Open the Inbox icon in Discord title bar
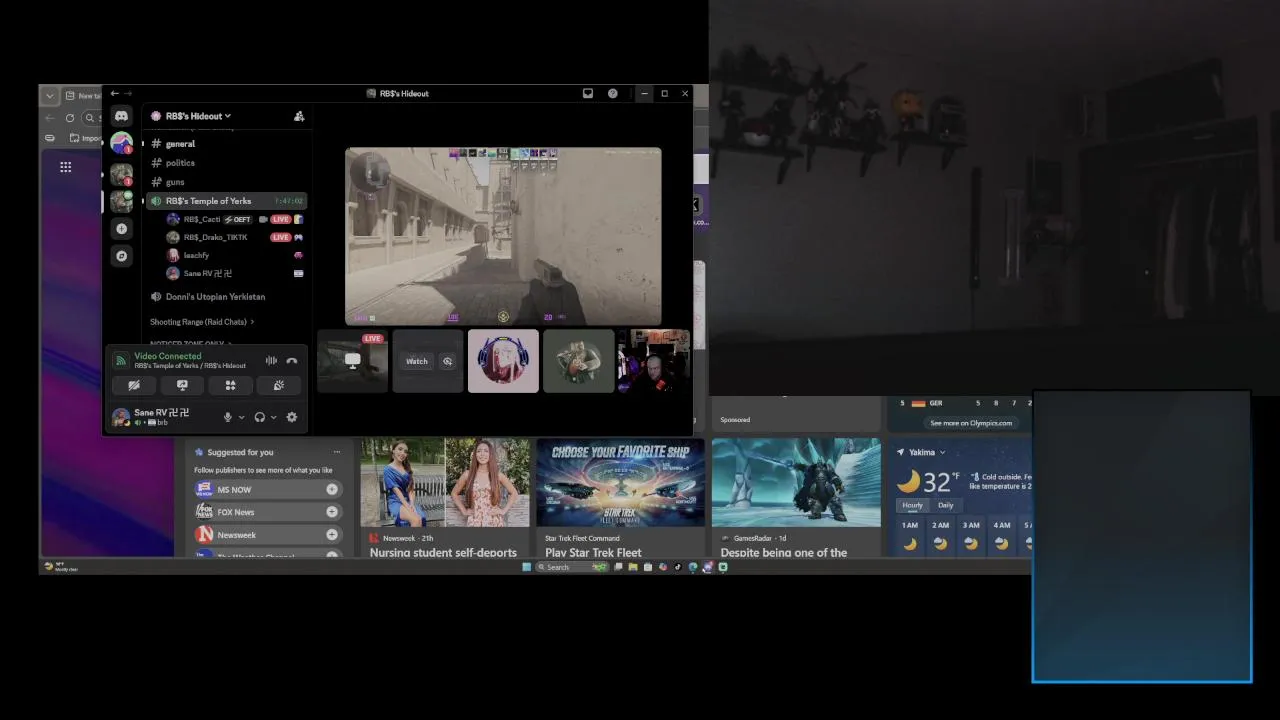Viewport: 1280px width, 720px height. point(588,93)
